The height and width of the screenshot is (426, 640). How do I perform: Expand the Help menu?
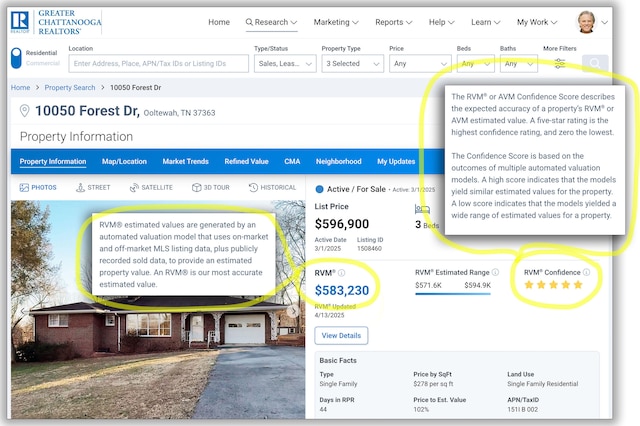coord(441,22)
